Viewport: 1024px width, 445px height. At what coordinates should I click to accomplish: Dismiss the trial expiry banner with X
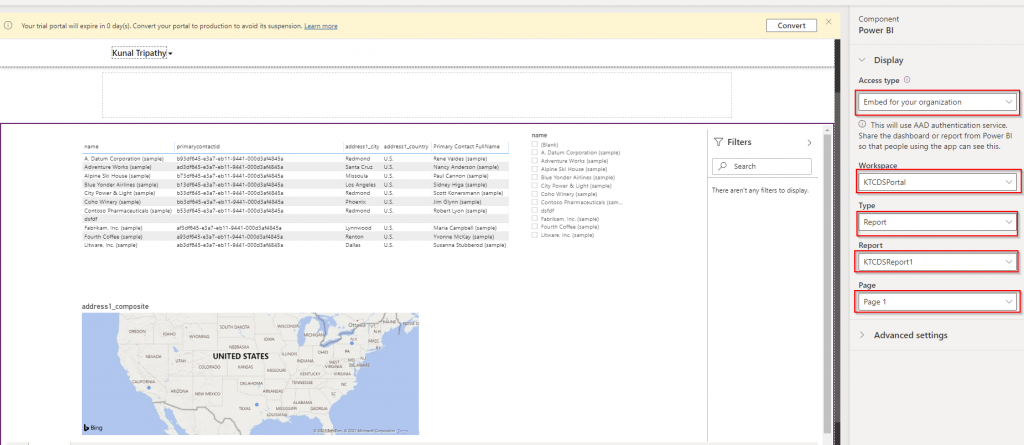[828, 22]
